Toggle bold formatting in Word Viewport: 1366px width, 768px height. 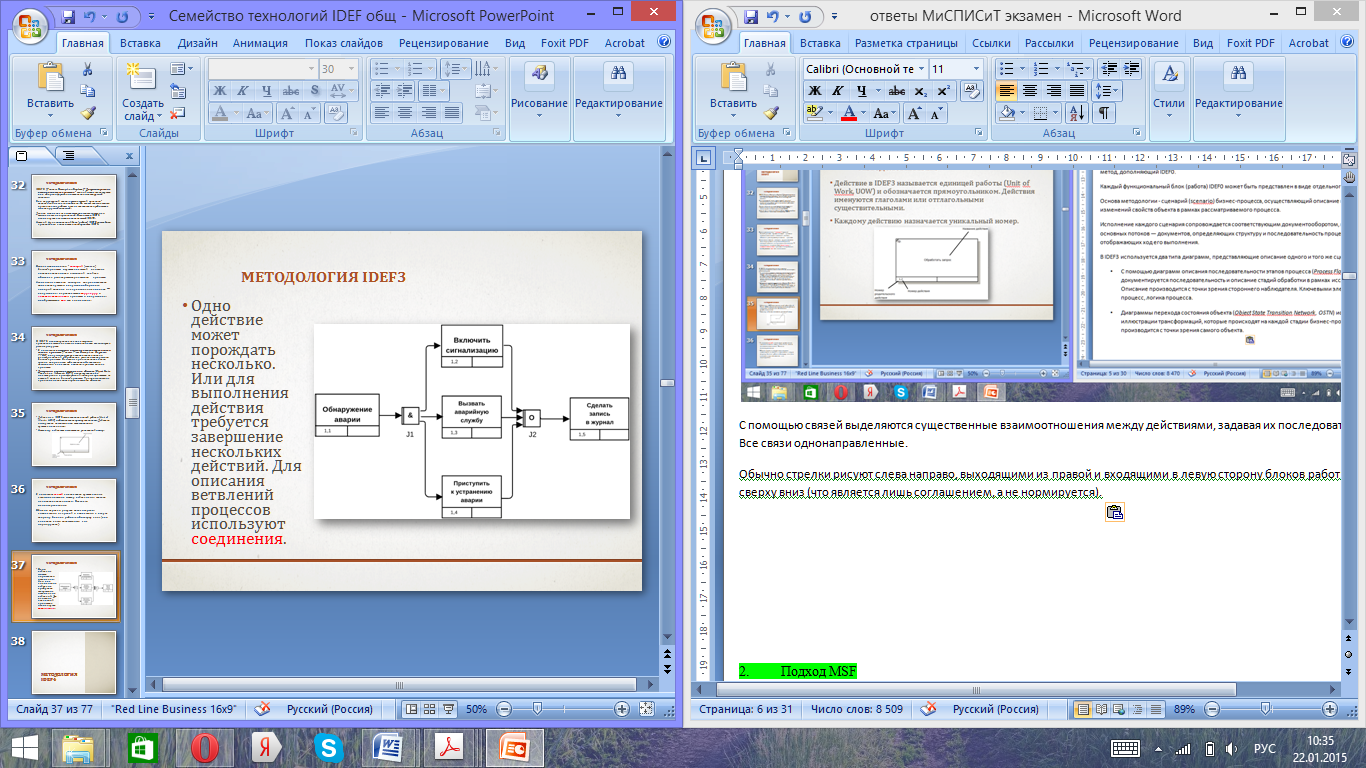[x=815, y=91]
